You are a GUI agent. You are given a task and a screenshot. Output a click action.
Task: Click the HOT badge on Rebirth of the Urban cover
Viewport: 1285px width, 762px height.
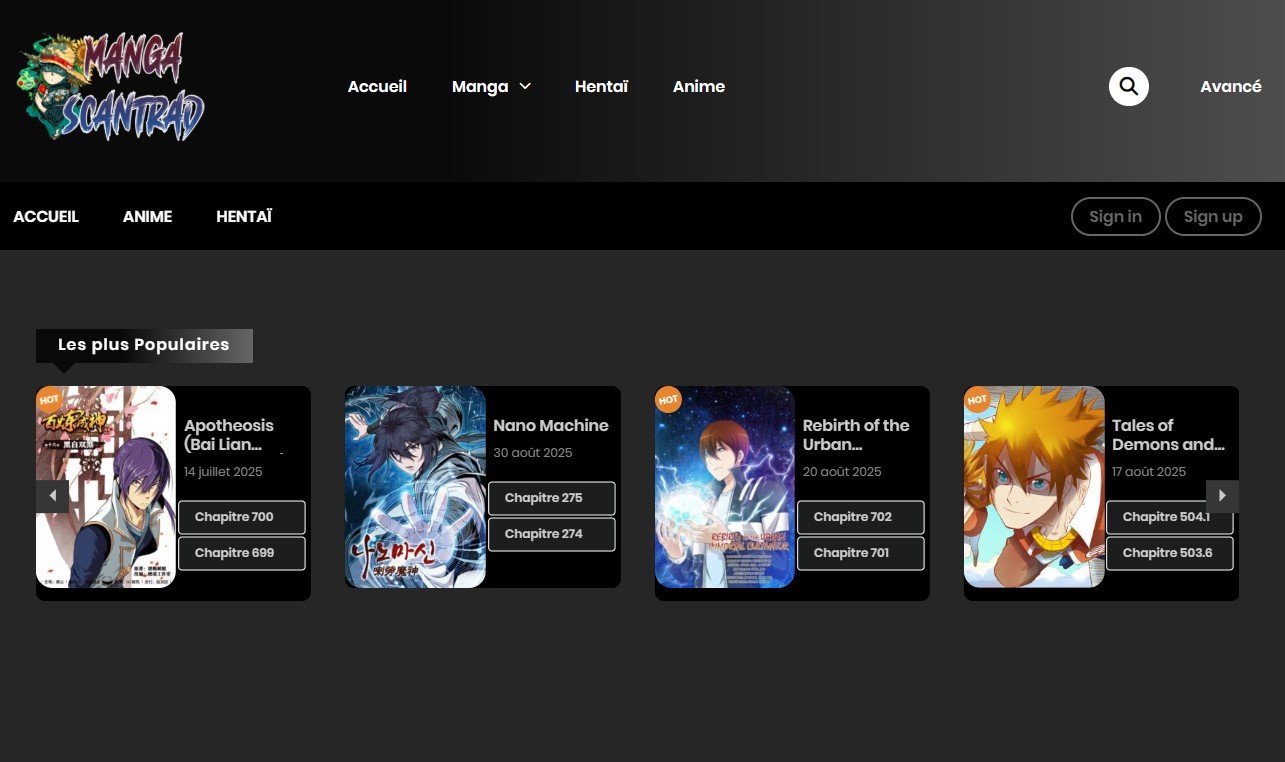click(x=668, y=400)
